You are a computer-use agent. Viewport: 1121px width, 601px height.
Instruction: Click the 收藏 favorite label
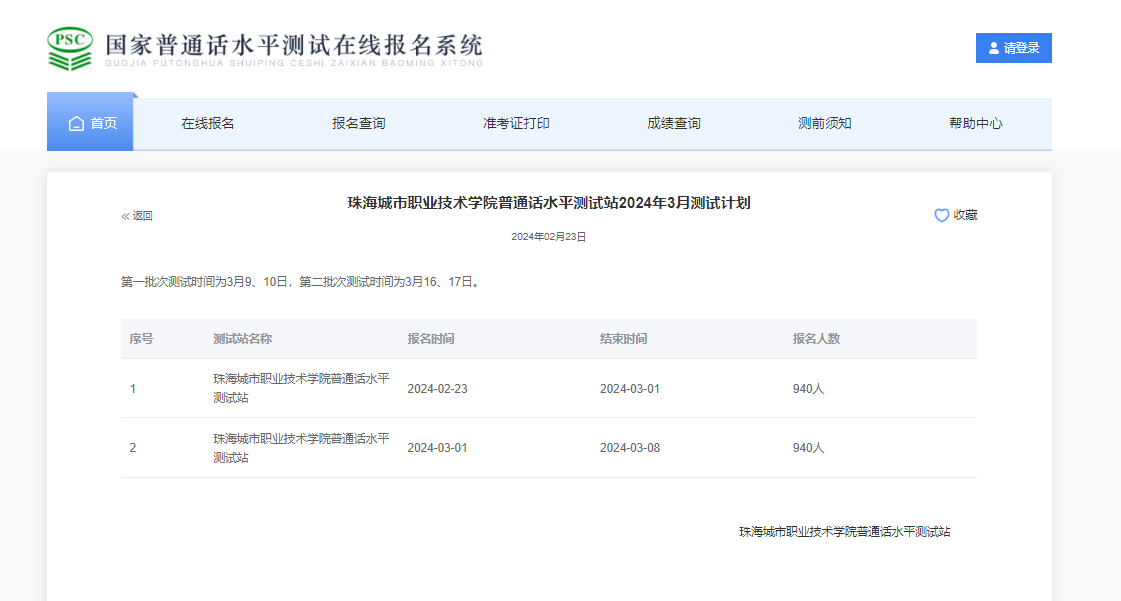point(965,215)
